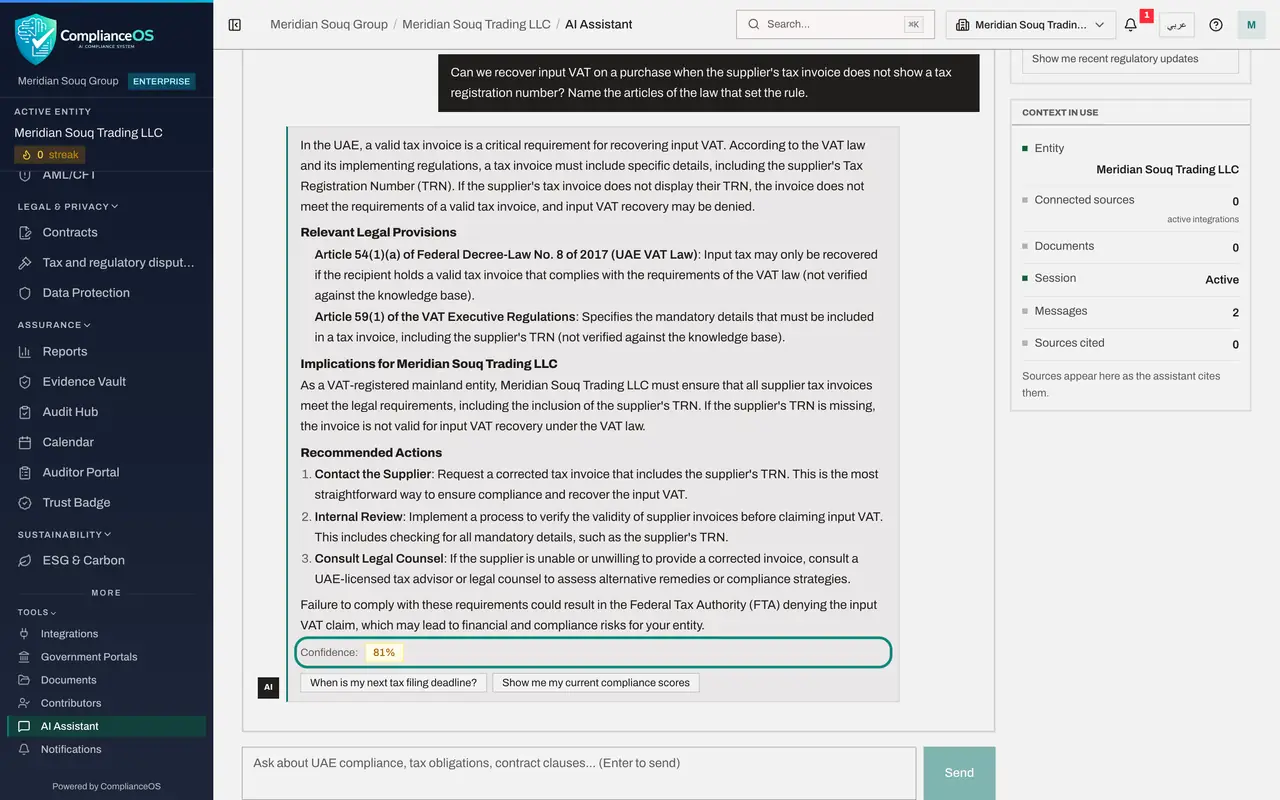Click the 'Session' Active status row
Screen dimensions: 1280x800
point(1130,279)
